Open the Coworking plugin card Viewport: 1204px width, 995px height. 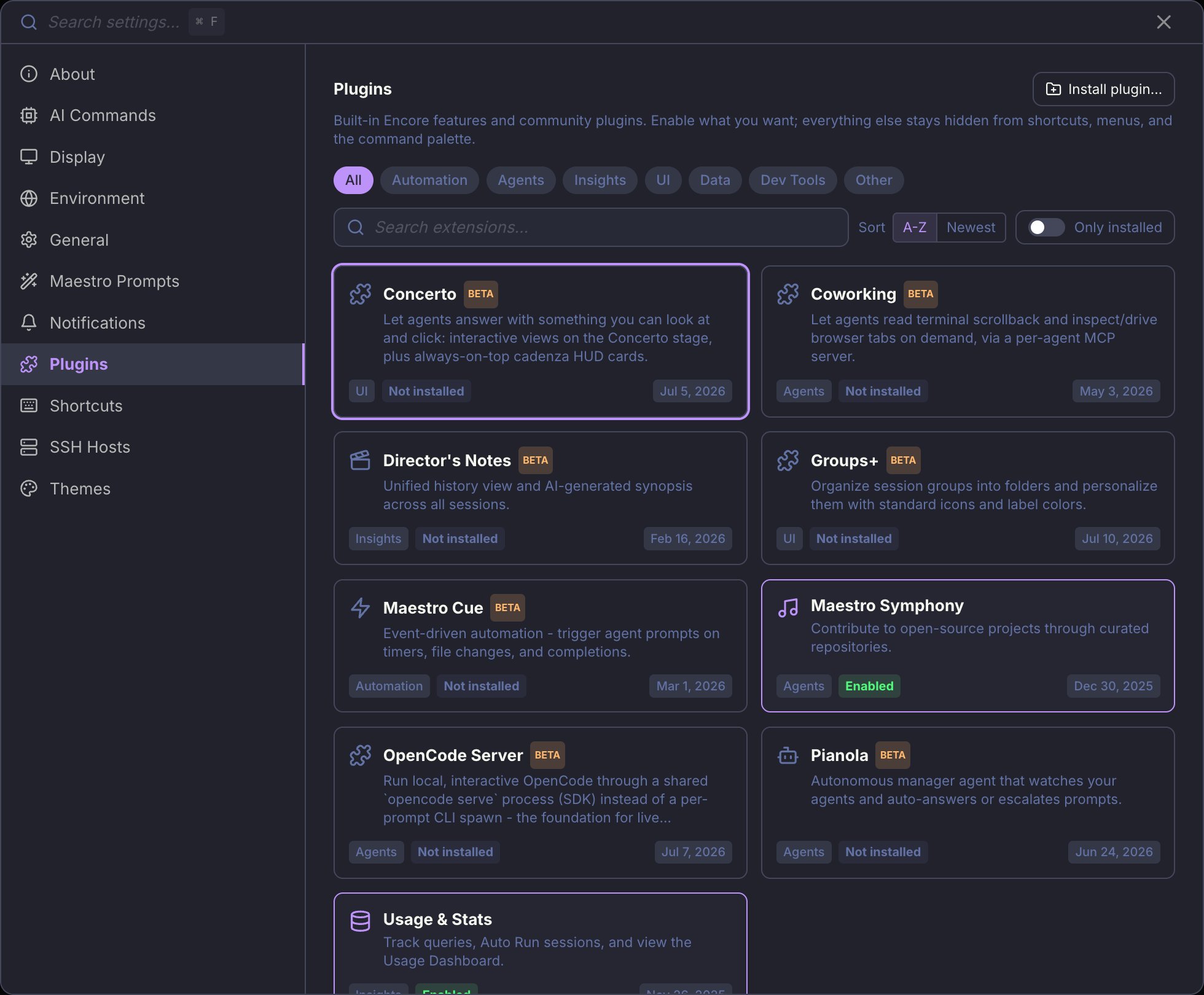[x=968, y=341]
